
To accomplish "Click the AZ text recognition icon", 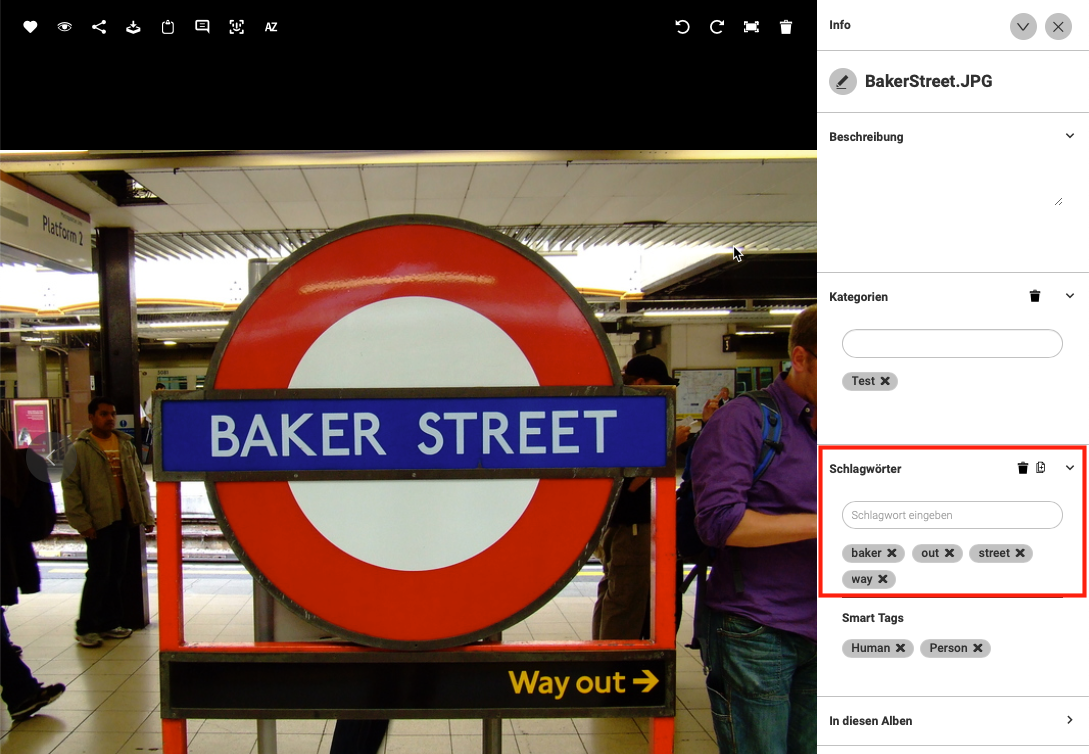I will [271, 27].
